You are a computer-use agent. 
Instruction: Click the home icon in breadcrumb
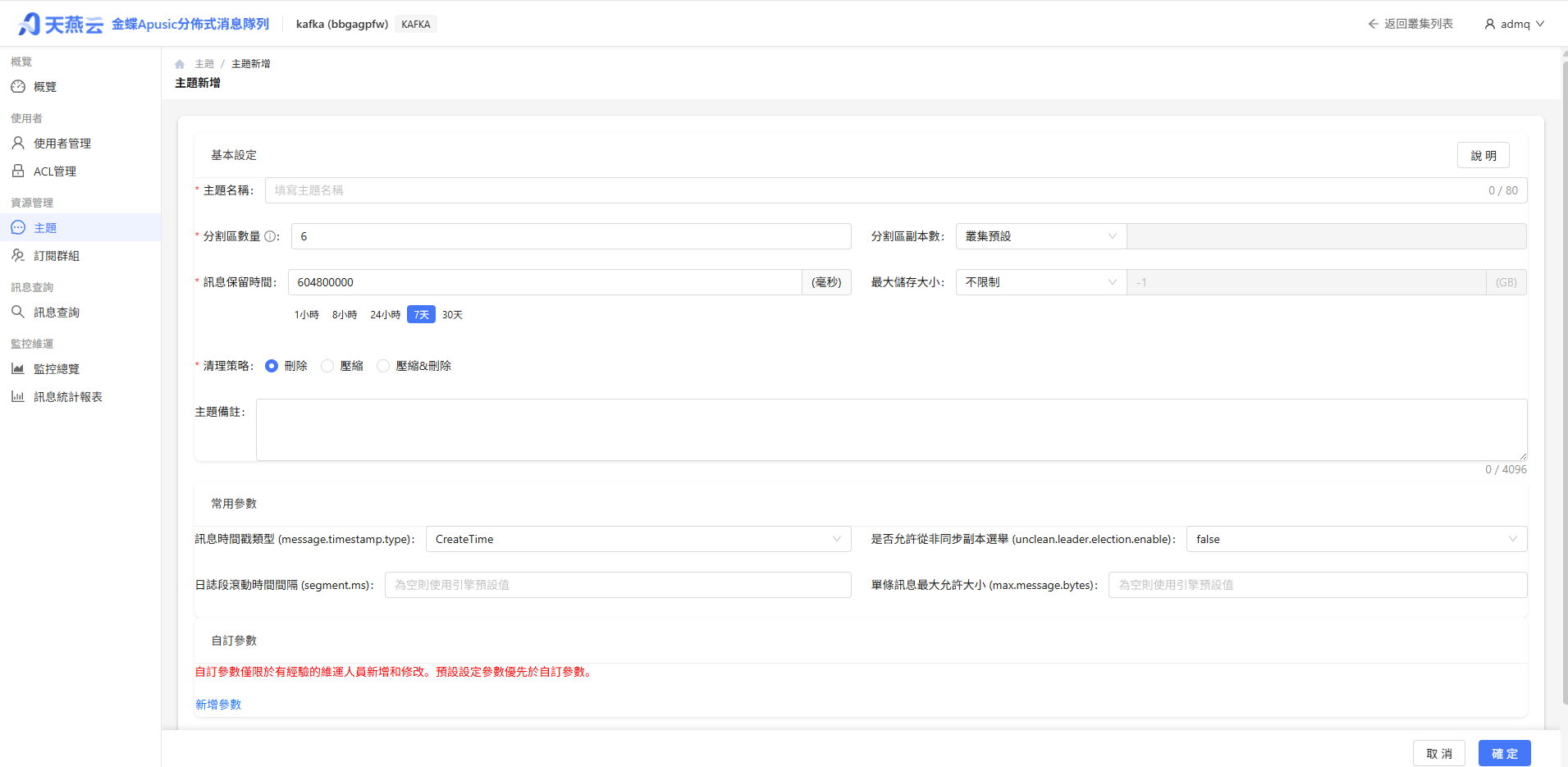click(180, 64)
